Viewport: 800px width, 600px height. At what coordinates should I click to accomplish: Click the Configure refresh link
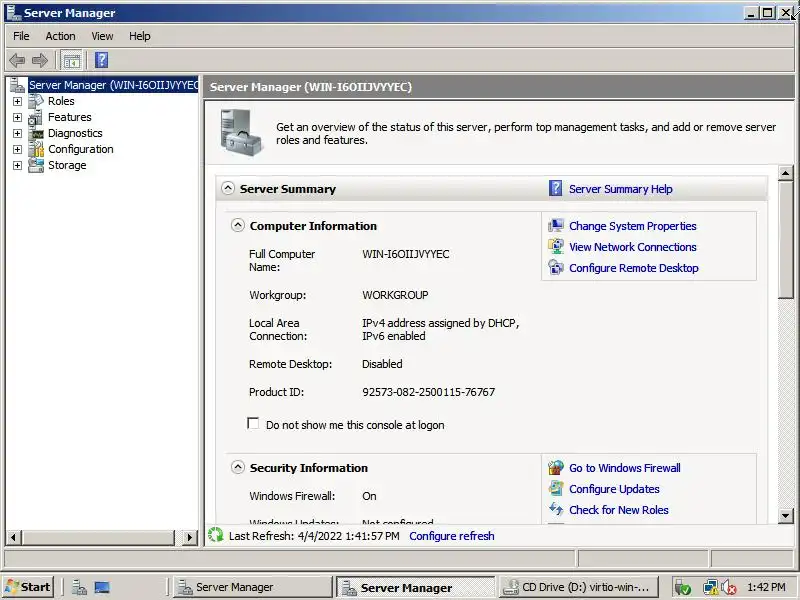point(452,536)
